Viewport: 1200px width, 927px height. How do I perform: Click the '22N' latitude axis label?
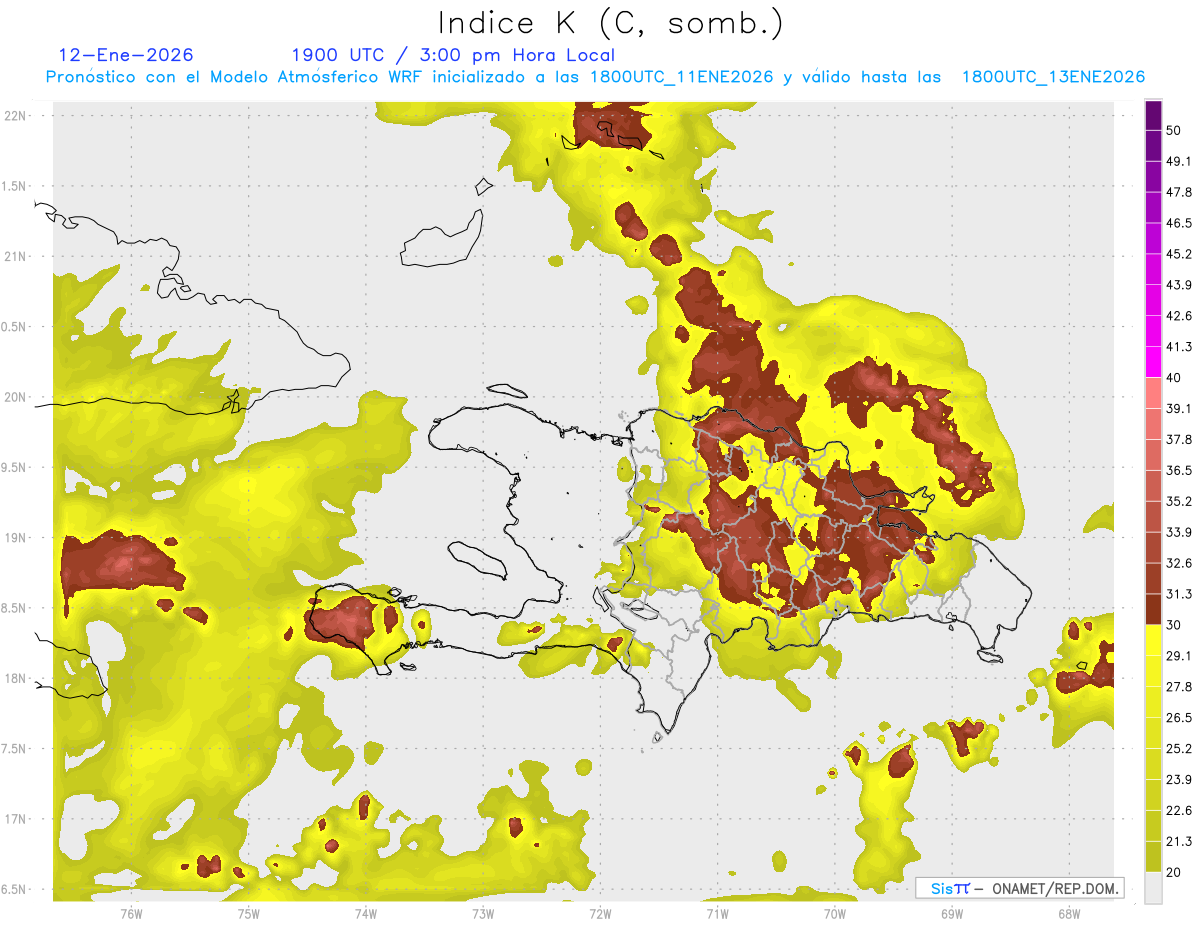[x=17, y=115]
